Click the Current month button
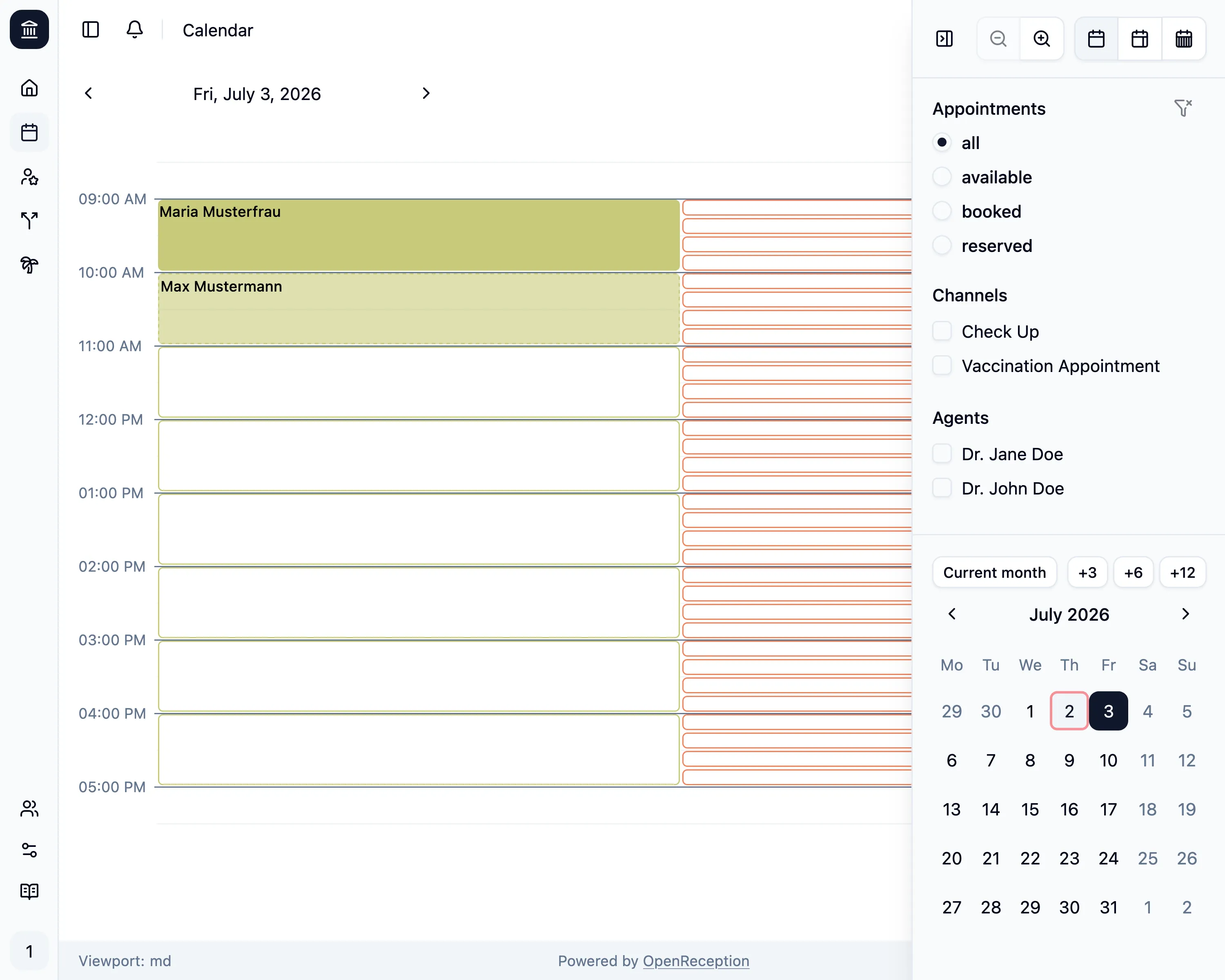 (x=994, y=572)
